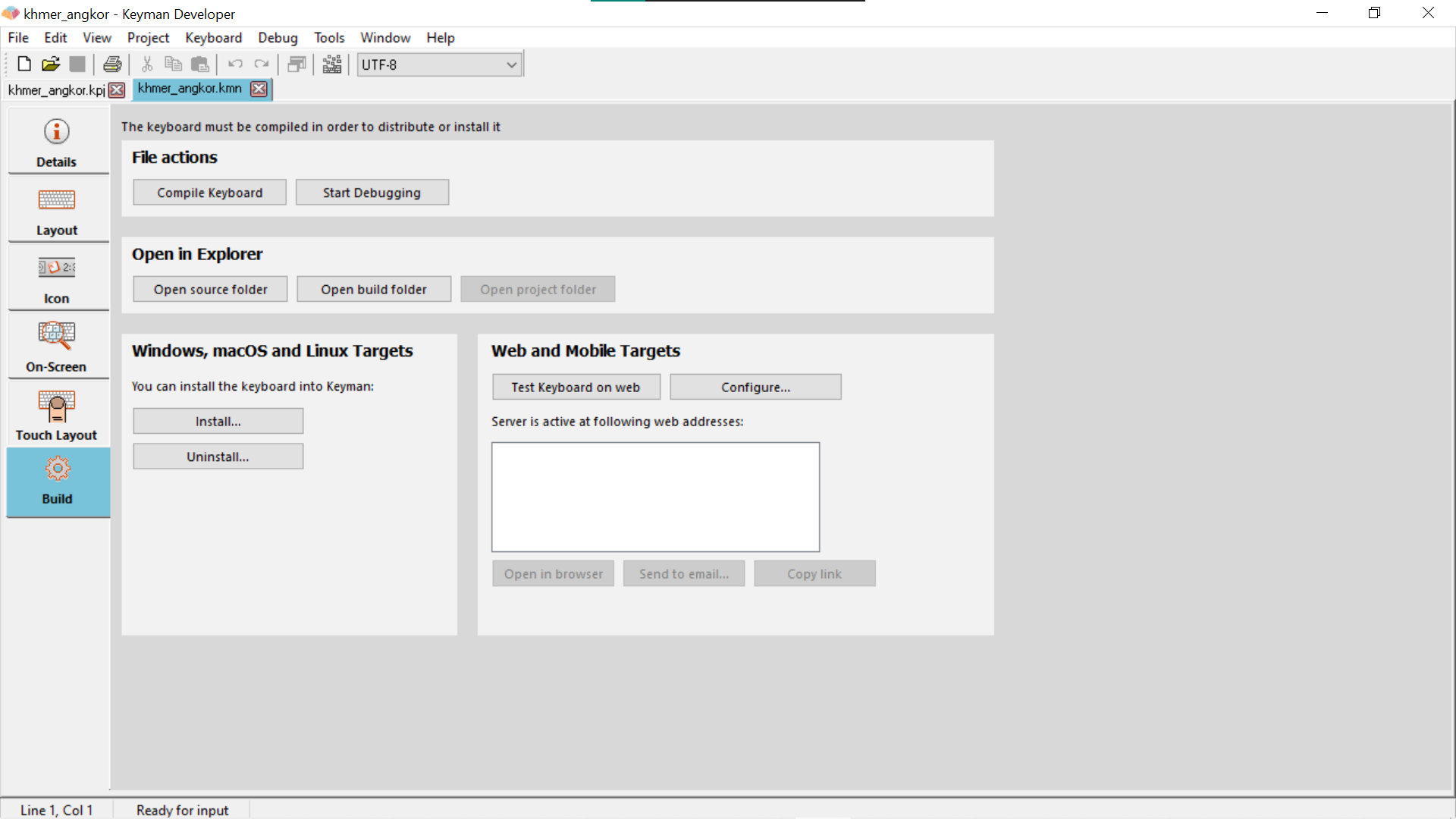Open the Details sidebar page
Image resolution: width=1456 pixels, height=819 pixels.
(57, 143)
